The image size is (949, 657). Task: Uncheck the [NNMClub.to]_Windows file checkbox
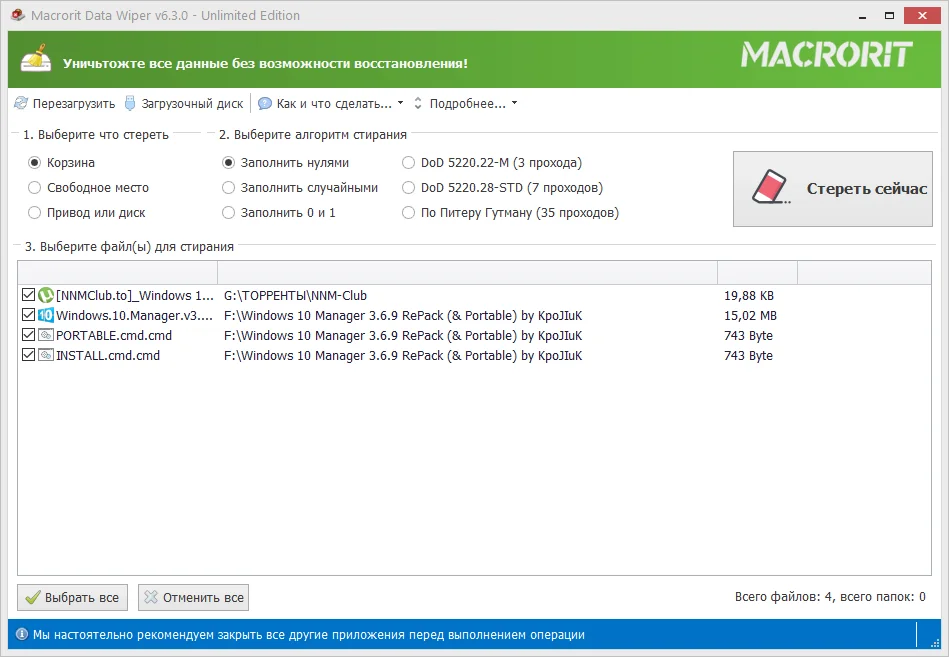[x=28, y=295]
